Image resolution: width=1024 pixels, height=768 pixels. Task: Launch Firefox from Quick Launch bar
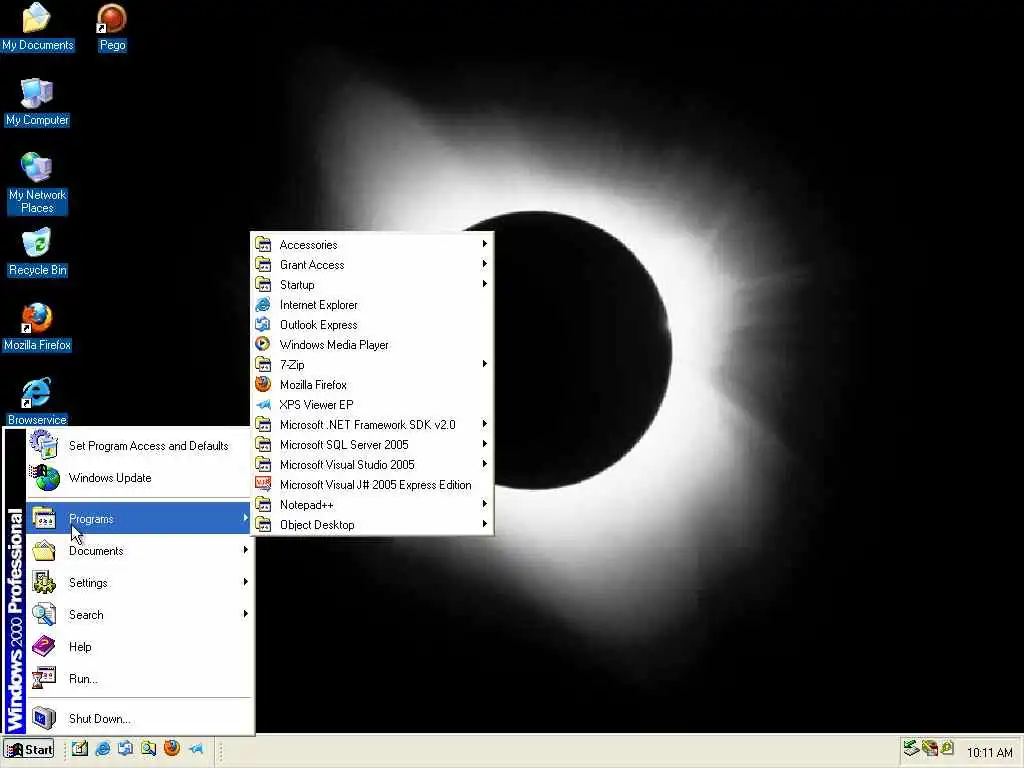172,748
